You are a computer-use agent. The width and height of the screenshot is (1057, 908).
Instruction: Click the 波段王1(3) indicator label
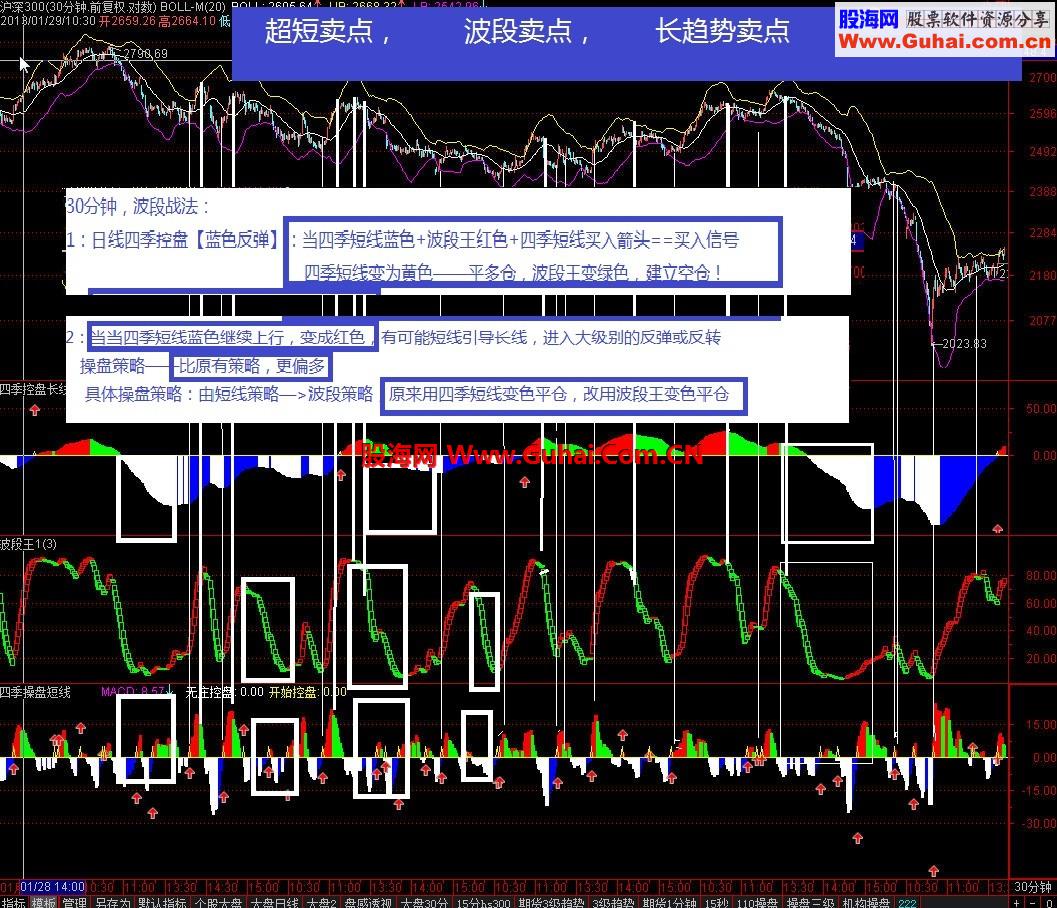pyautogui.click(x=28, y=544)
